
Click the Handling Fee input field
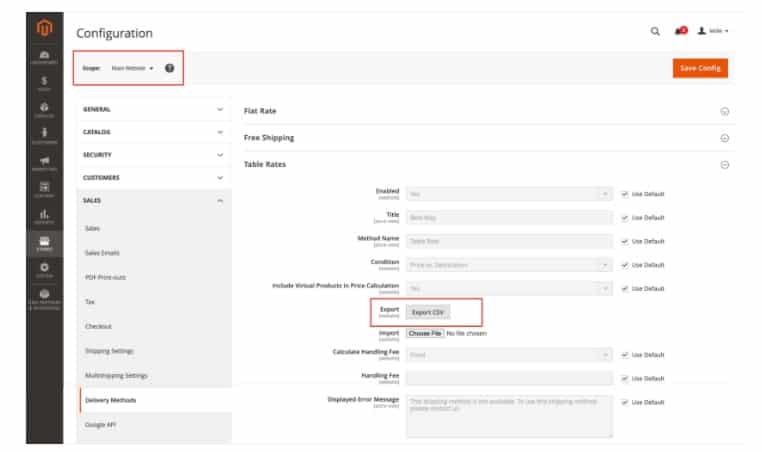pyautogui.click(x=509, y=378)
